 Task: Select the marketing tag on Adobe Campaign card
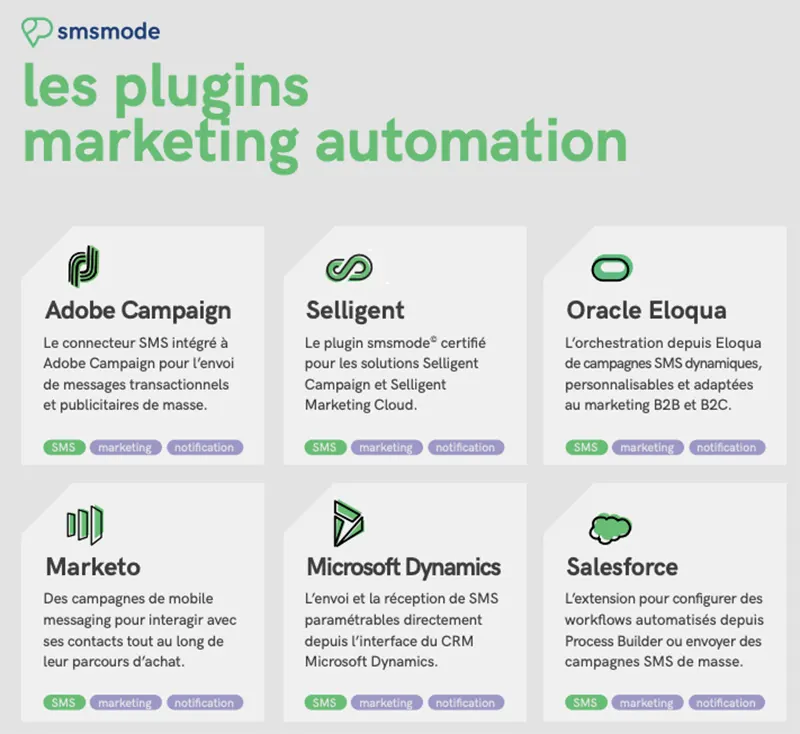(x=126, y=447)
